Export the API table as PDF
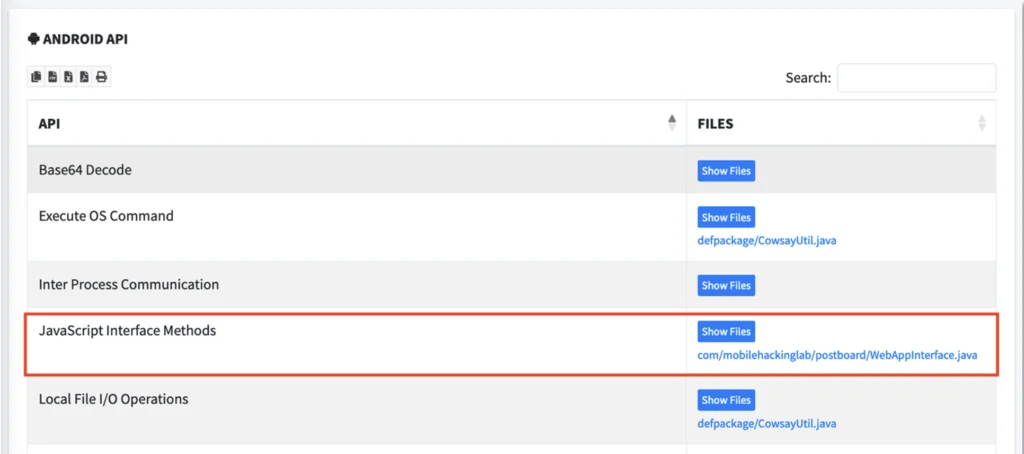 pos(85,77)
